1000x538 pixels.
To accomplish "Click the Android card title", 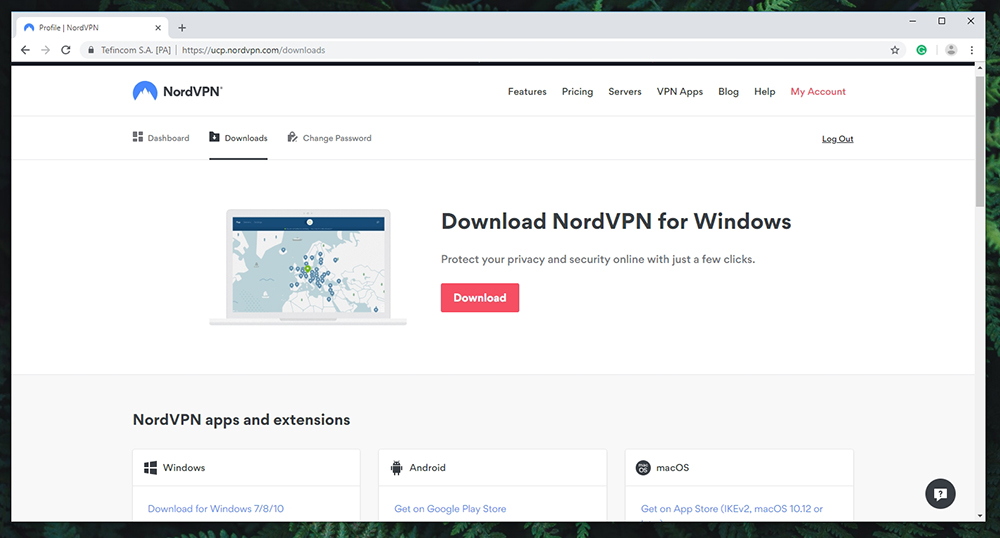I will tap(427, 468).
